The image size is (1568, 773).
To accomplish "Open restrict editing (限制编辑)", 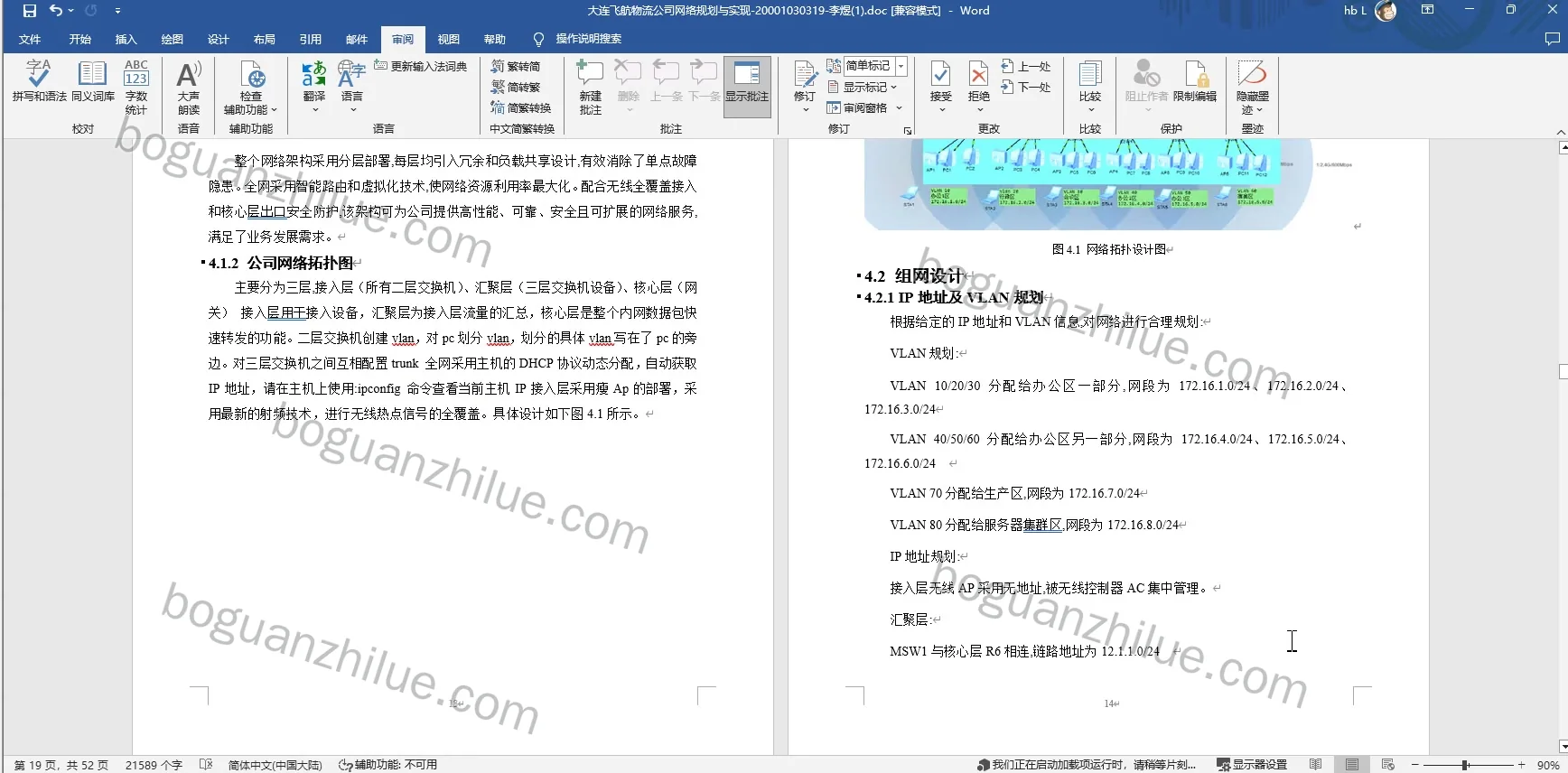I will click(1195, 80).
